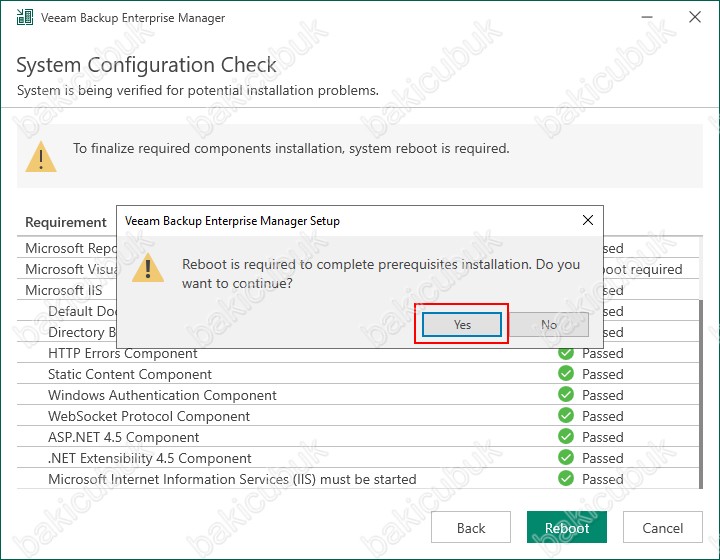This screenshot has width=720, height=560.
Task: Select the .NET Extensibility 4.5 Component row
Action: (x=358, y=458)
